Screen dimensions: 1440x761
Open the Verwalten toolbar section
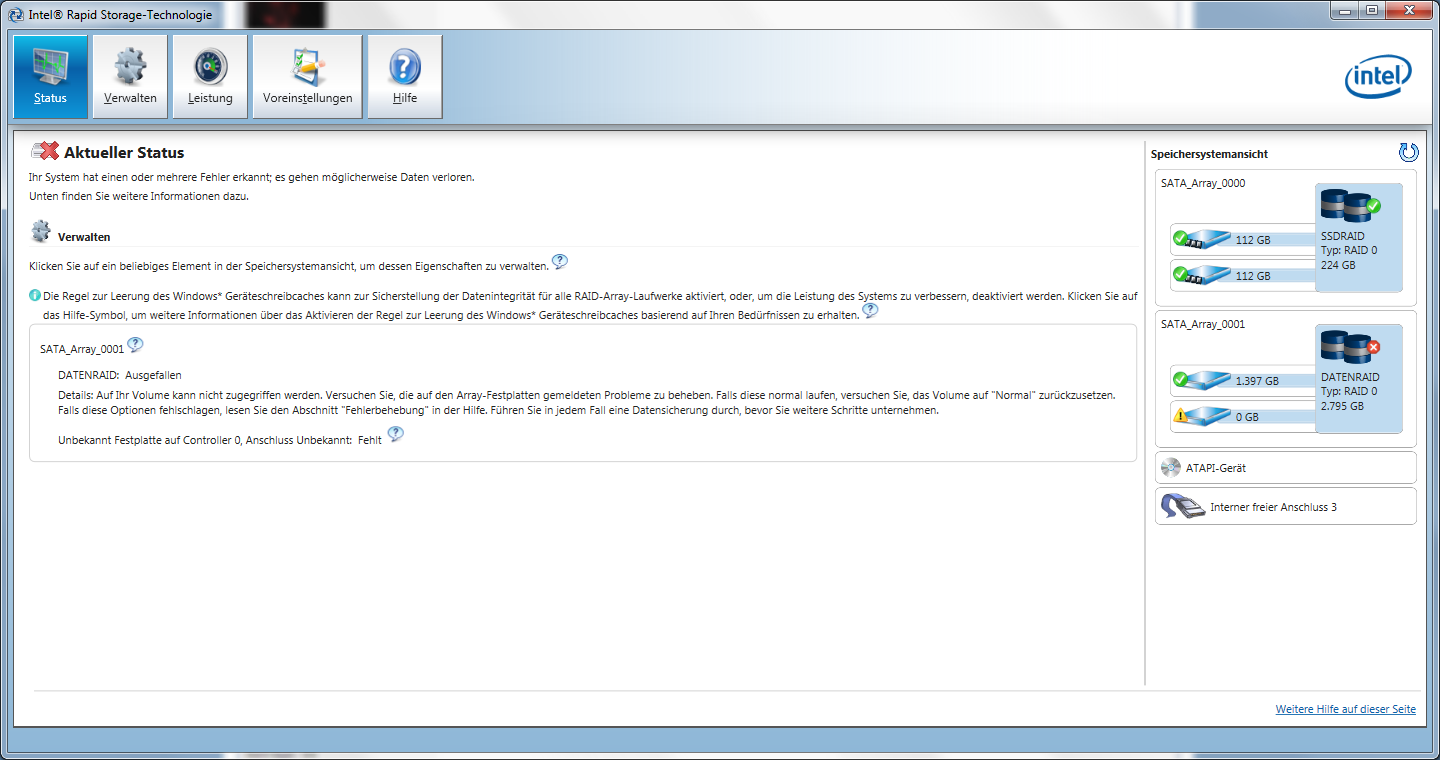pyautogui.click(x=130, y=77)
